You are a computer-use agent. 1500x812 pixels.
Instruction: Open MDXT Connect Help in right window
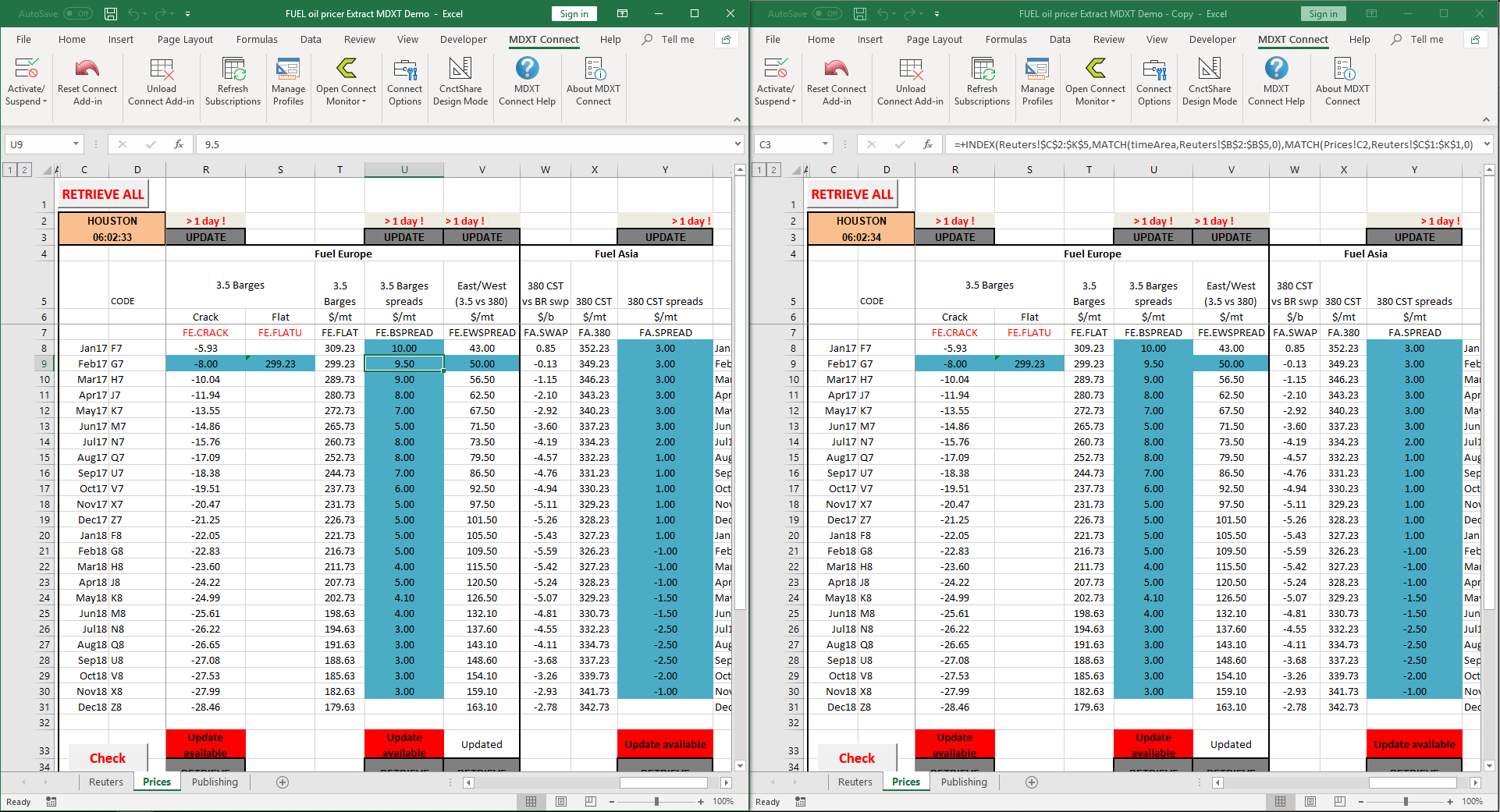[1276, 81]
